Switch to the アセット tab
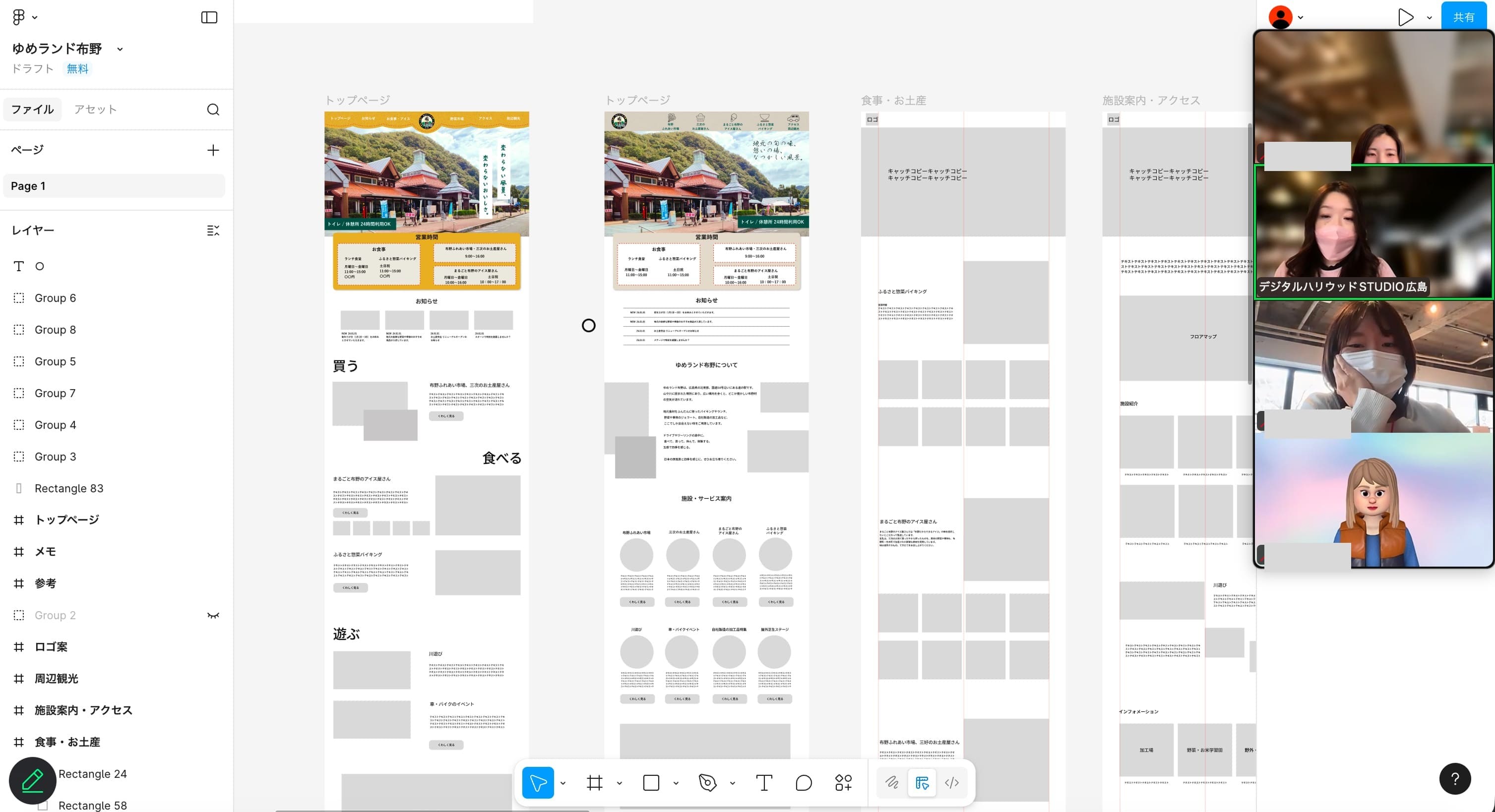Viewport: 1495px width, 812px height. [x=95, y=110]
